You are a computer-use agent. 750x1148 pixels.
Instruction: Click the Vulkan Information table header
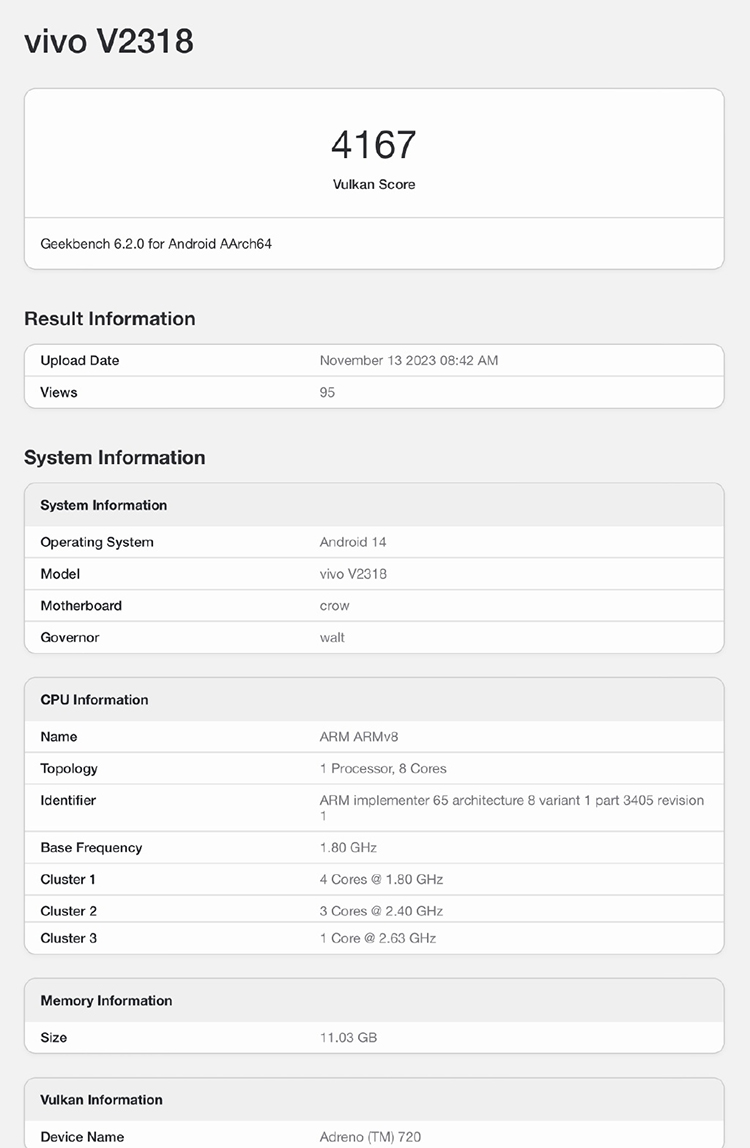pos(101,1100)
